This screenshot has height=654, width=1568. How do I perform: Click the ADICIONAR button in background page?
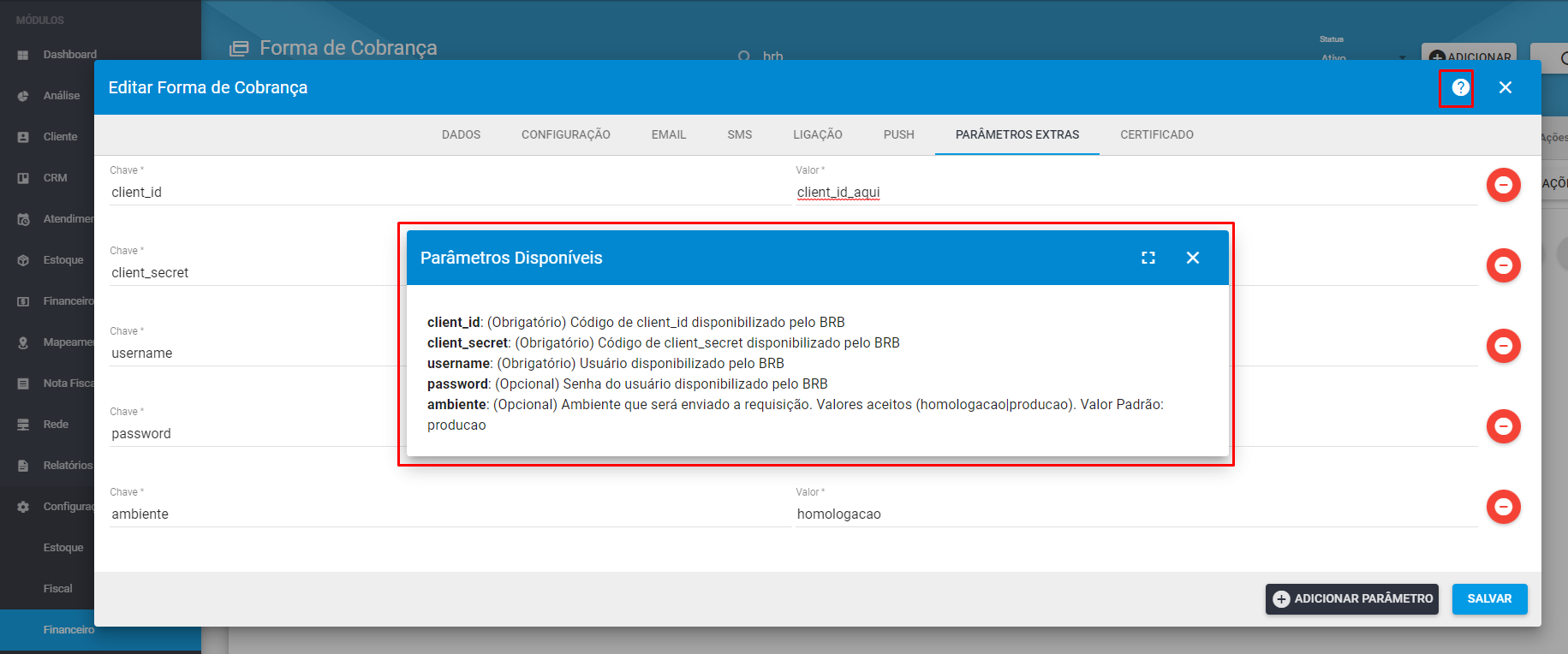pos(1469,52)
